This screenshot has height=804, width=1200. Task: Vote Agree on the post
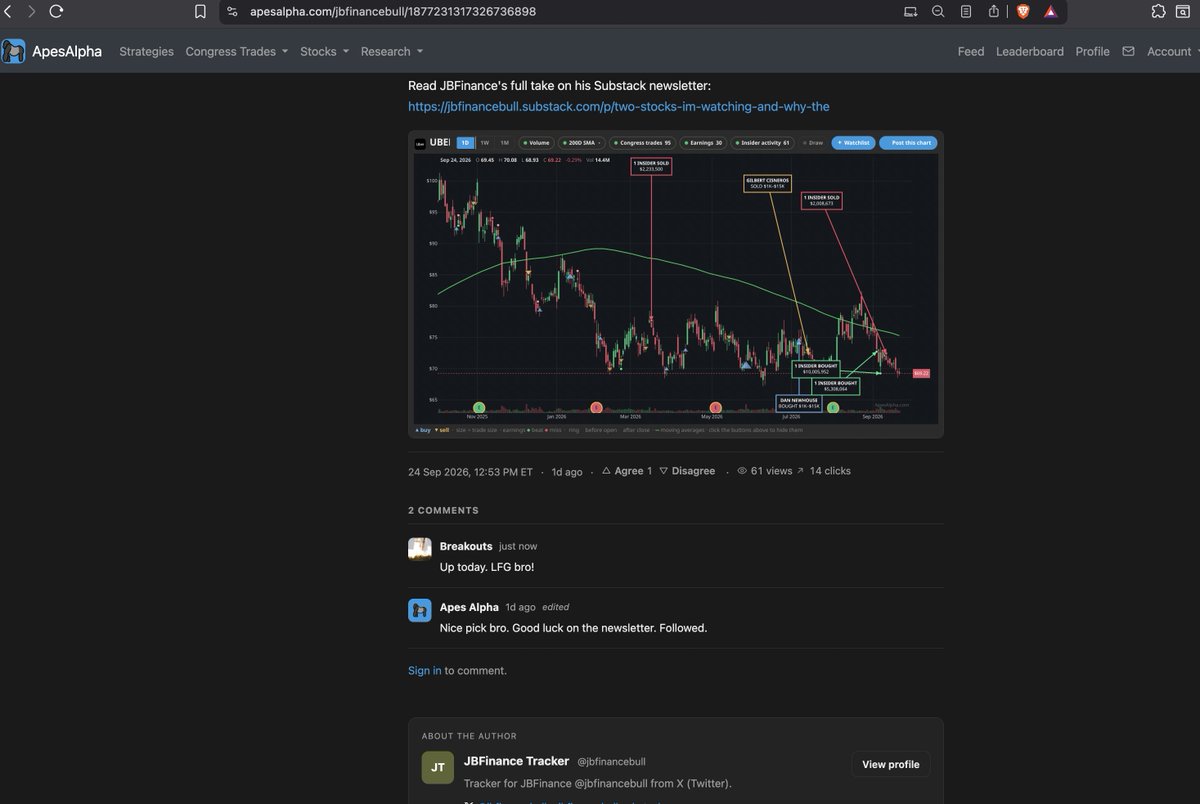coord(627,471)
